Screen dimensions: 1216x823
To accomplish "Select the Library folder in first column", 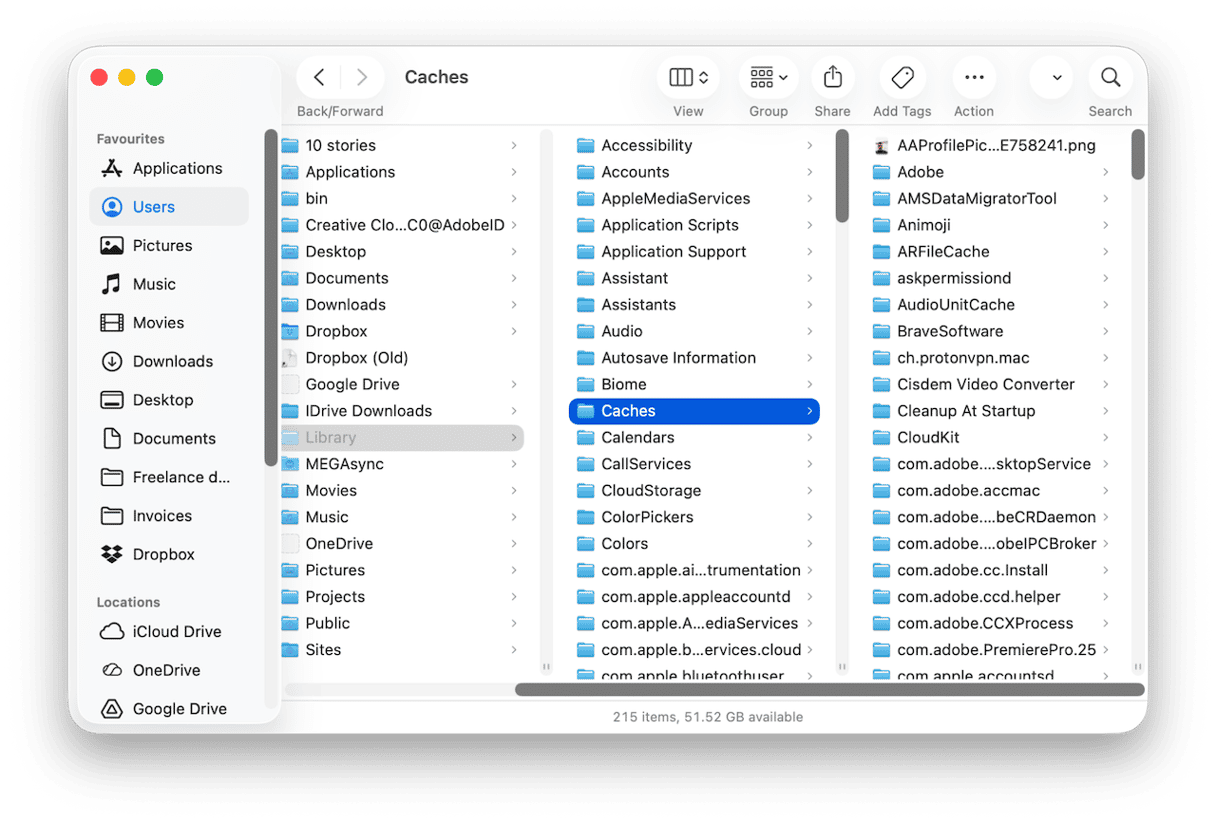I will tap(331, 437).
